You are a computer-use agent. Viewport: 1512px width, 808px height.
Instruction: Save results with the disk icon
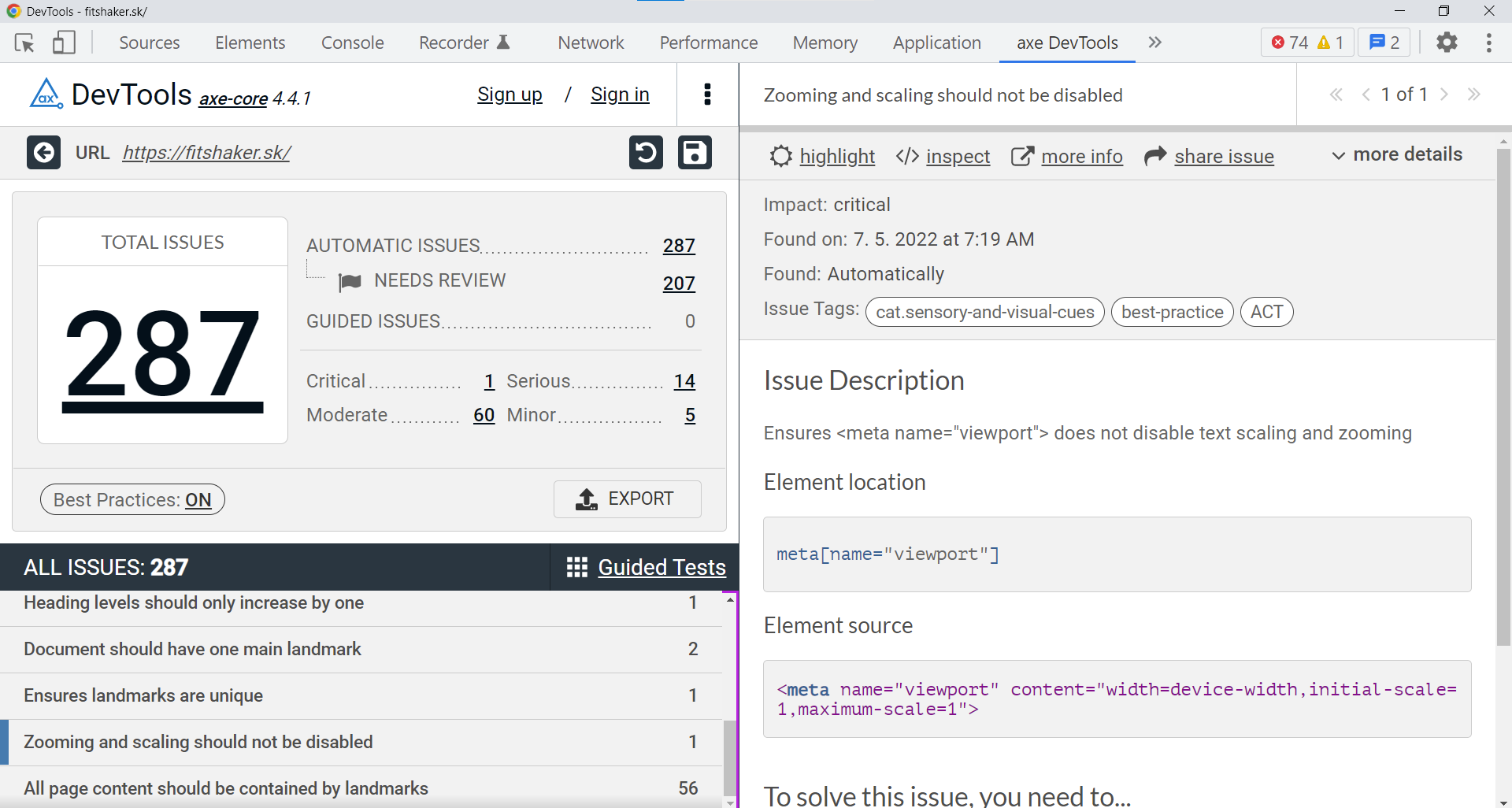point(695,153)
